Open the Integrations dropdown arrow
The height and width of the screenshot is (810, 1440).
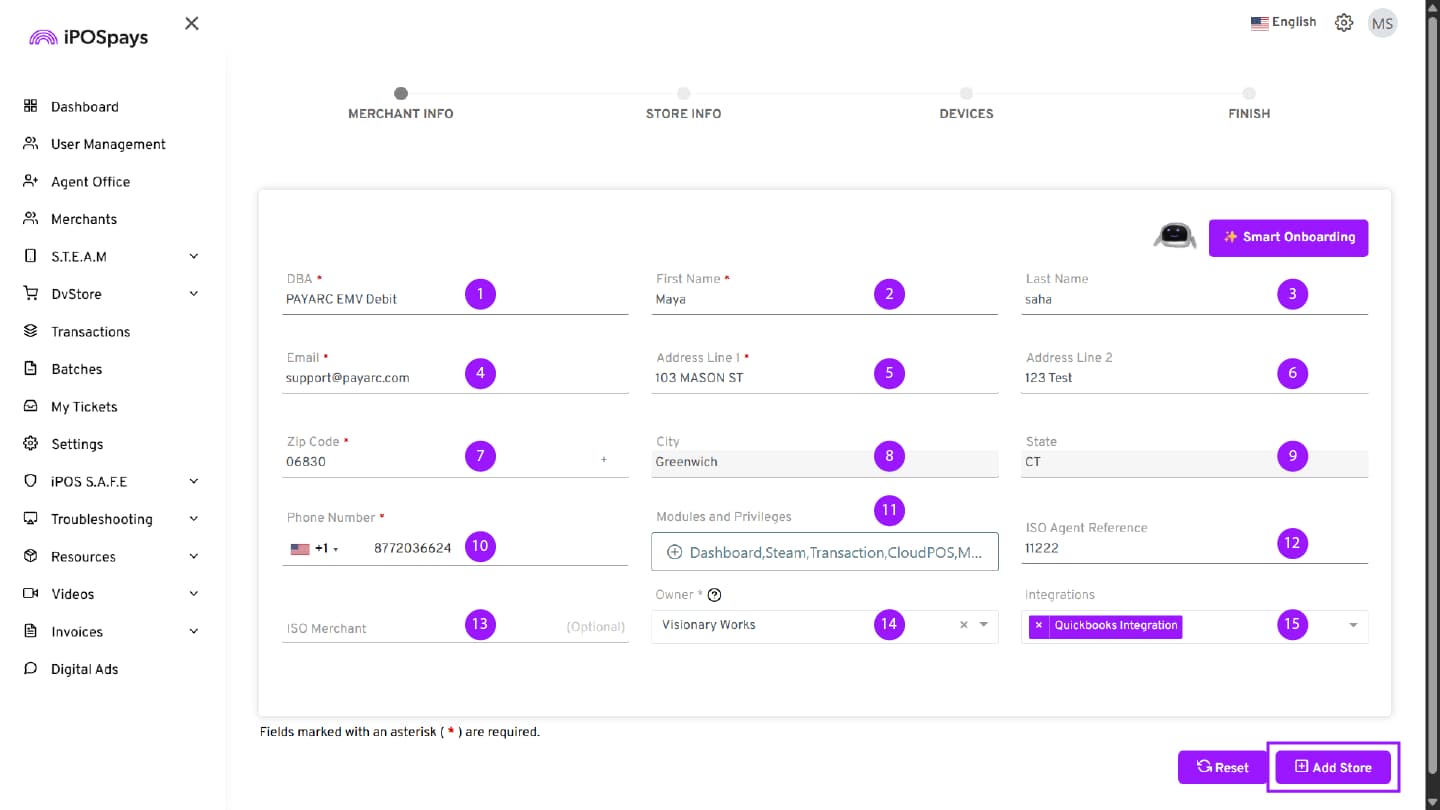coord(1353,626)
